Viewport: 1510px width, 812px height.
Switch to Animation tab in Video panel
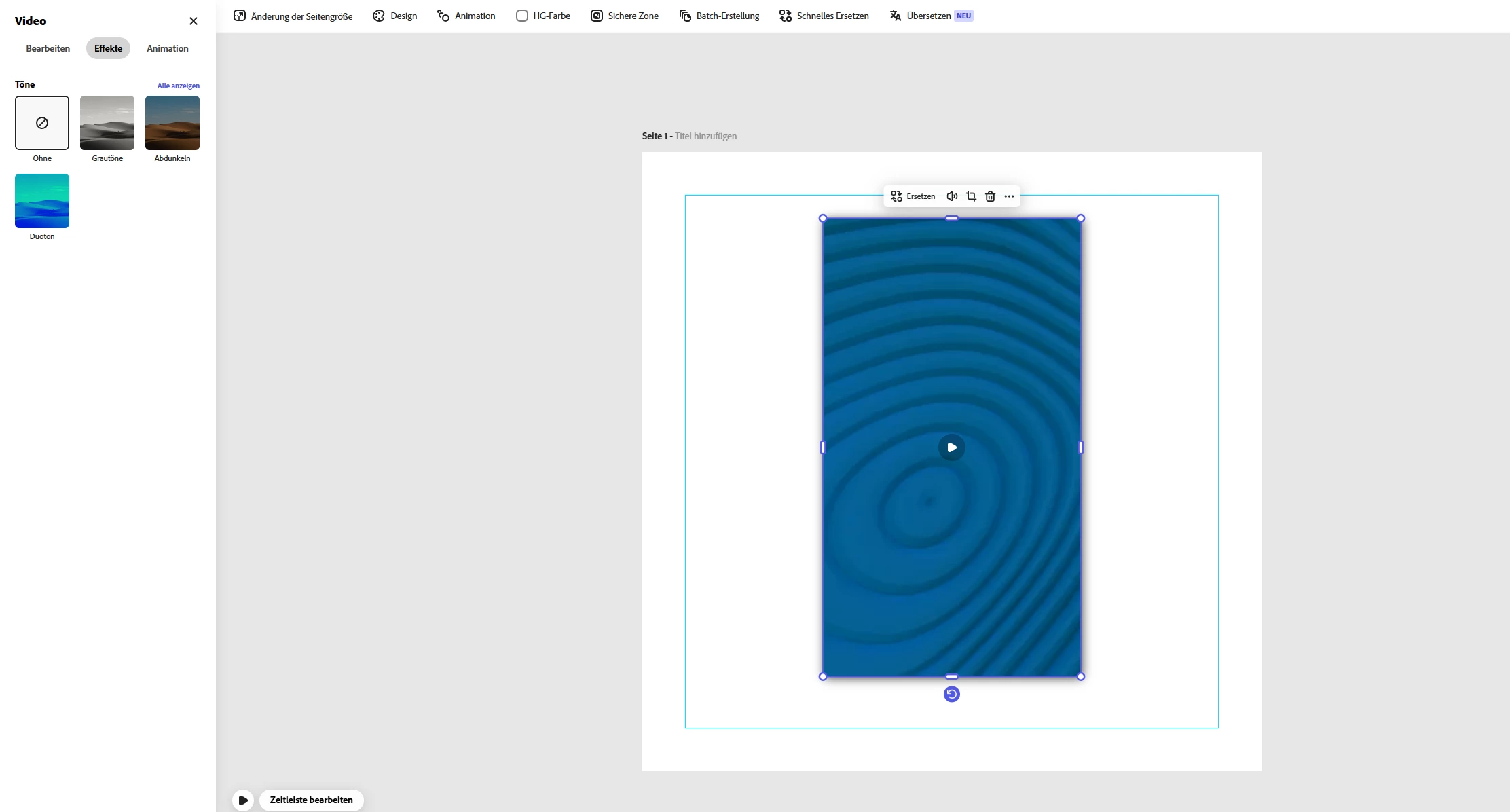167,48
